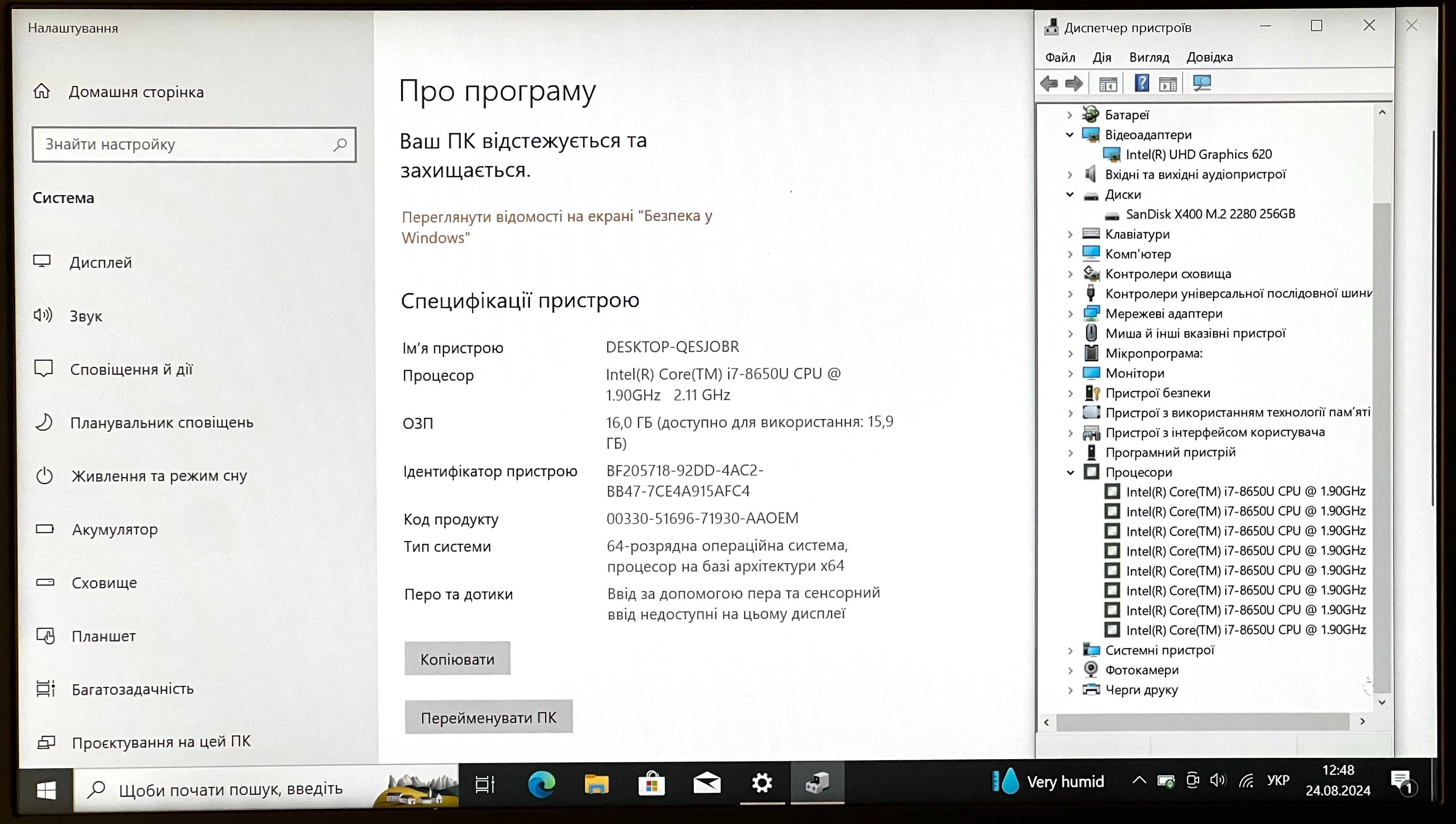
Task: Click Device Manager icon in taskbar
Action: [x=818, y=783]
